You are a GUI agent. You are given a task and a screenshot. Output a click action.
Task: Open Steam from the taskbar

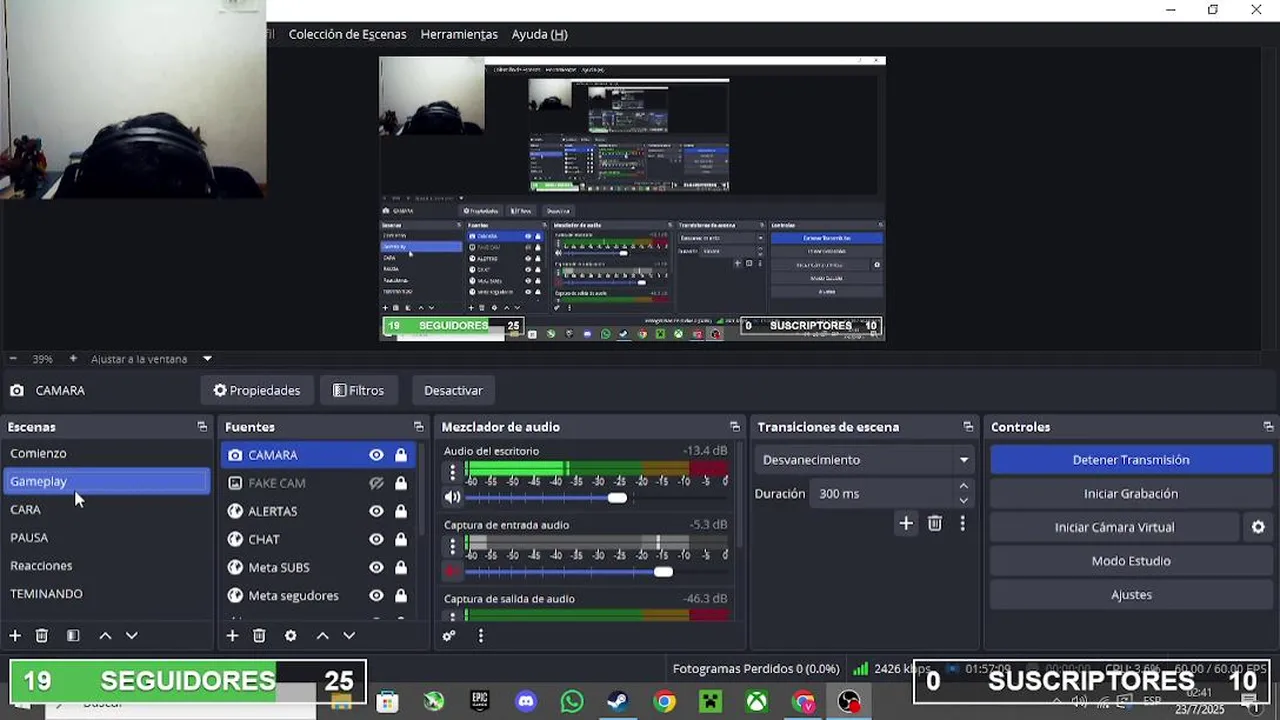coord(618,702)
